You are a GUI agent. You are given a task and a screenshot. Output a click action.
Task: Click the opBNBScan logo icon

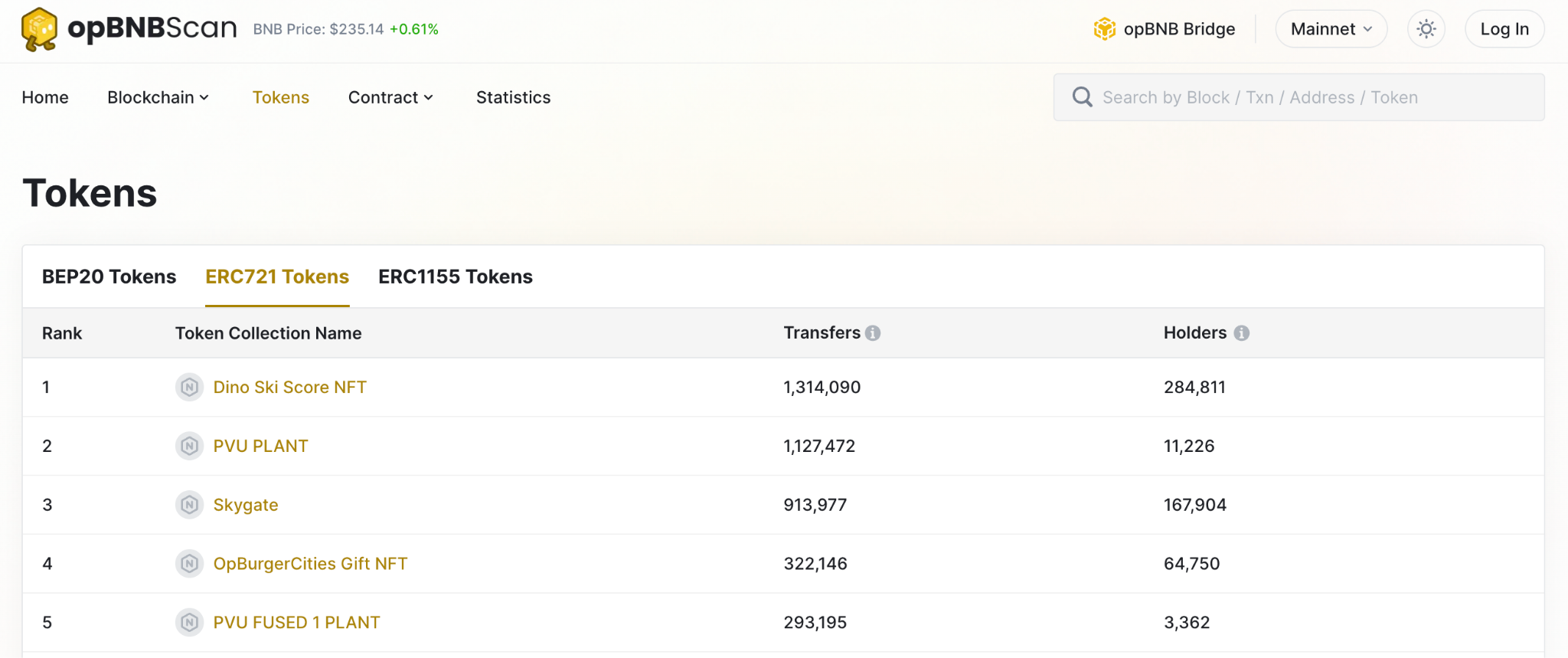39,29
